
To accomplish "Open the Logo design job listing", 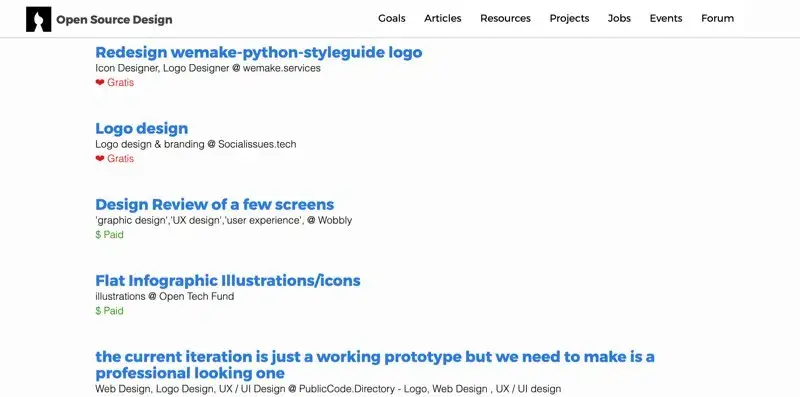I will pyautogui.click(x=142, y=128).
